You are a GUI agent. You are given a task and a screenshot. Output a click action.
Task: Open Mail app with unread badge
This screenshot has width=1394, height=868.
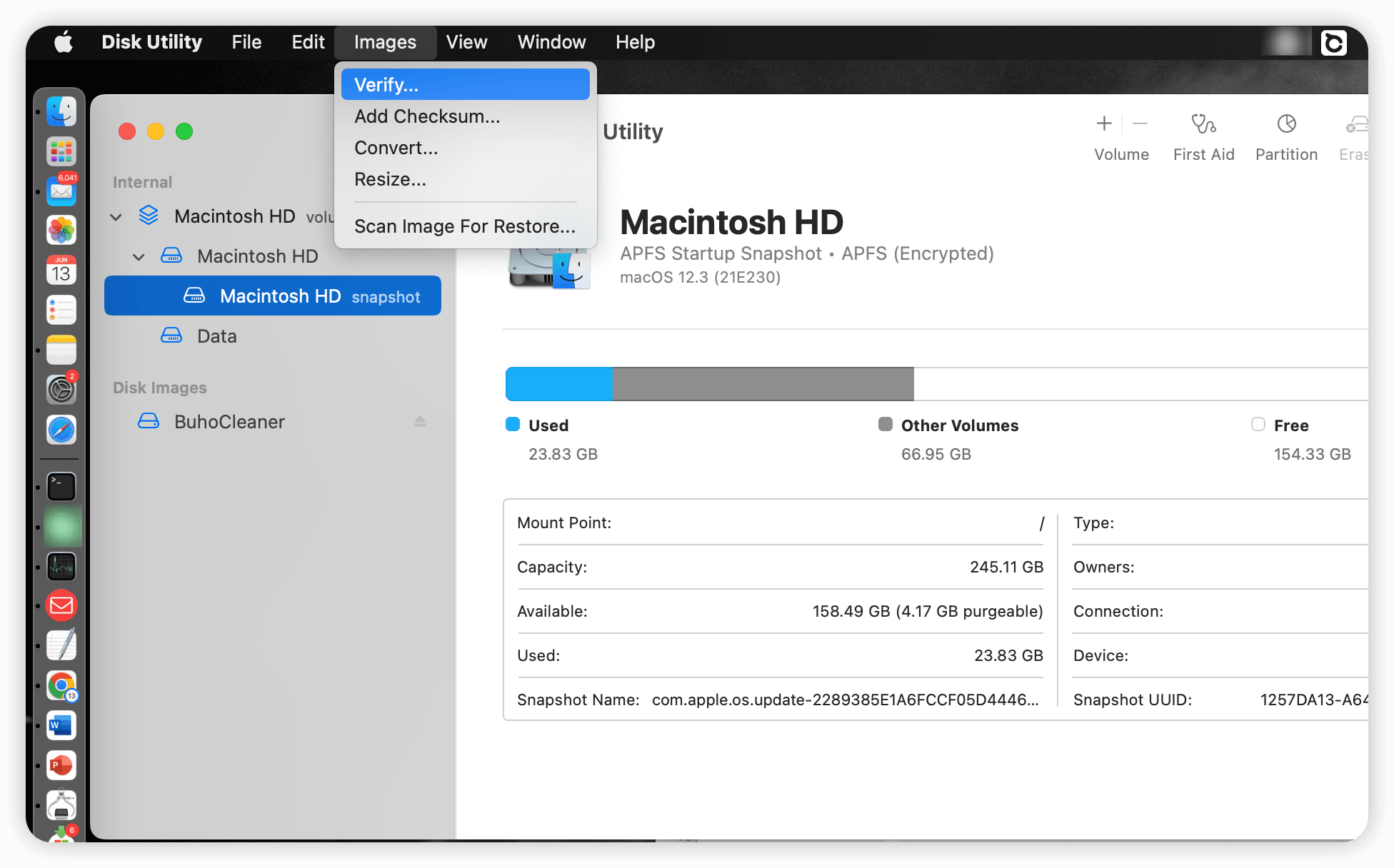pyautogui.click(x=61, y=191)
